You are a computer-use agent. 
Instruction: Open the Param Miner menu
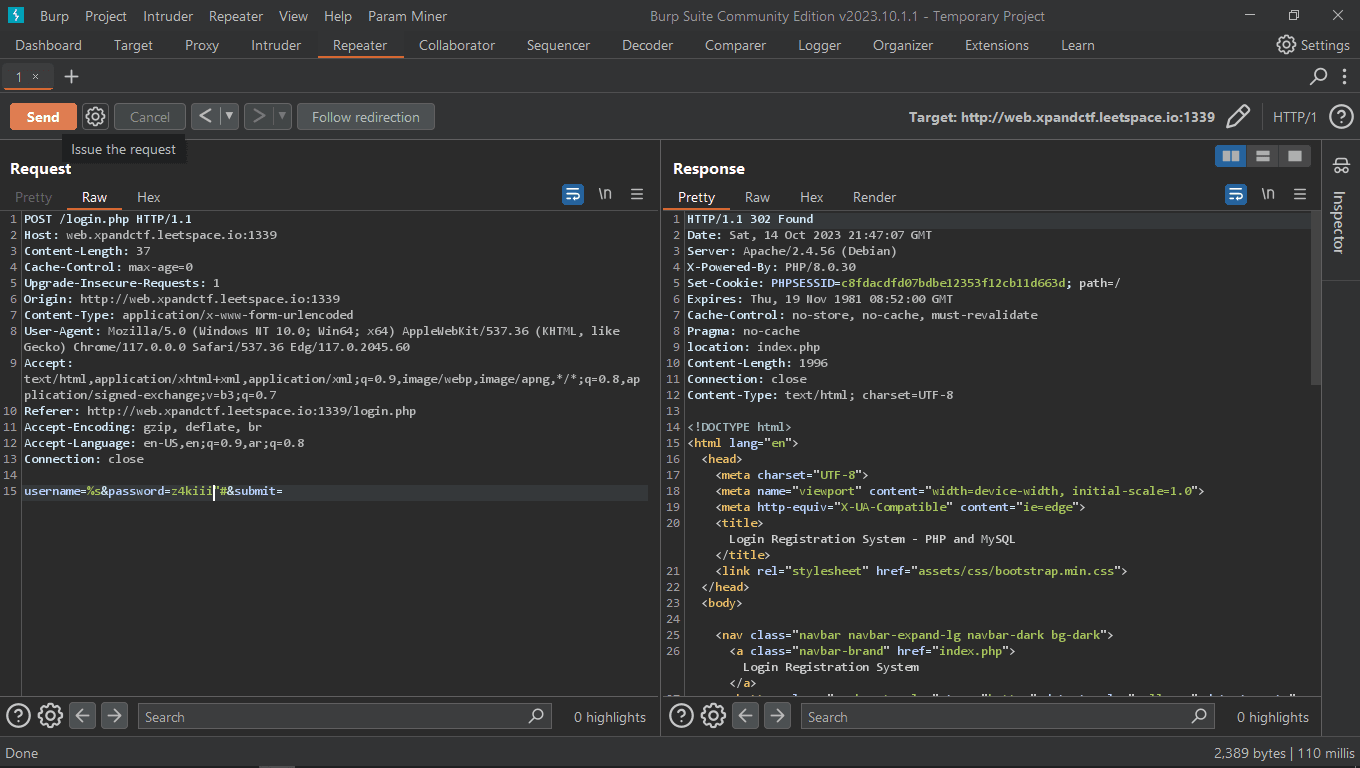click(x=407, y=16)
